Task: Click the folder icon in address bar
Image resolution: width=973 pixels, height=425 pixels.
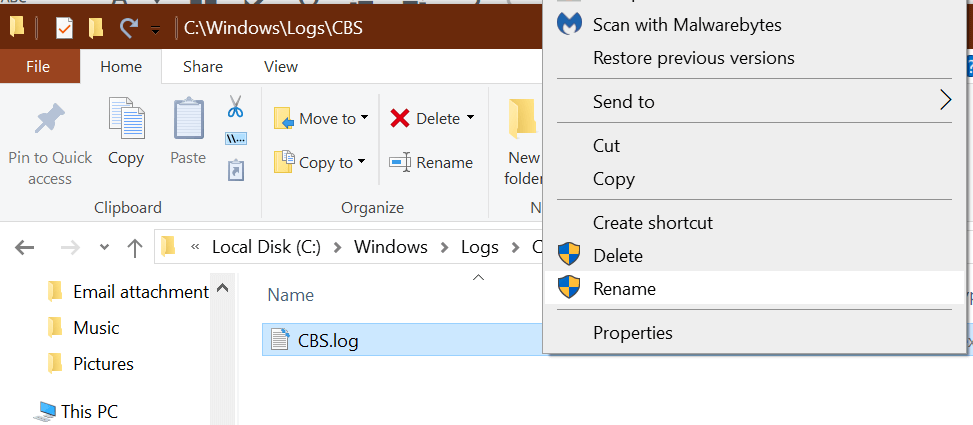Action: 168,248
